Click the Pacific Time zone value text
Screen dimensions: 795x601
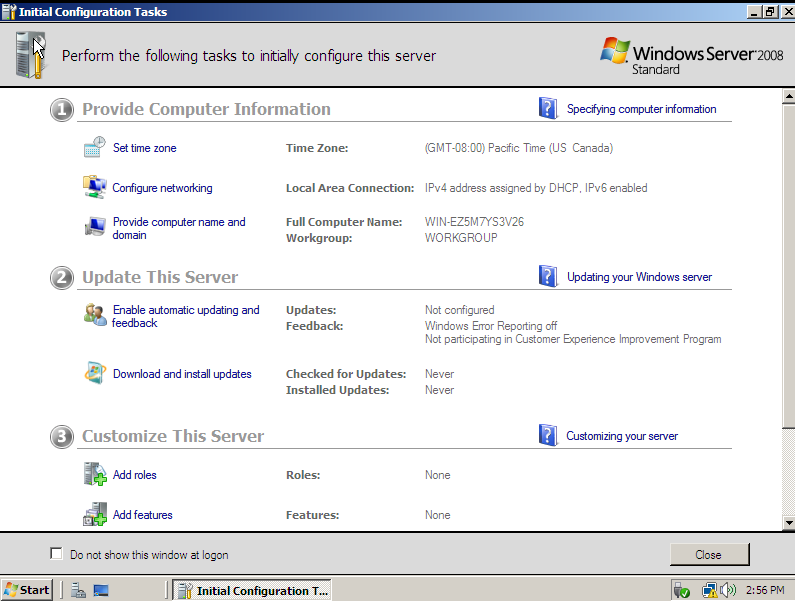coord(519,148)
